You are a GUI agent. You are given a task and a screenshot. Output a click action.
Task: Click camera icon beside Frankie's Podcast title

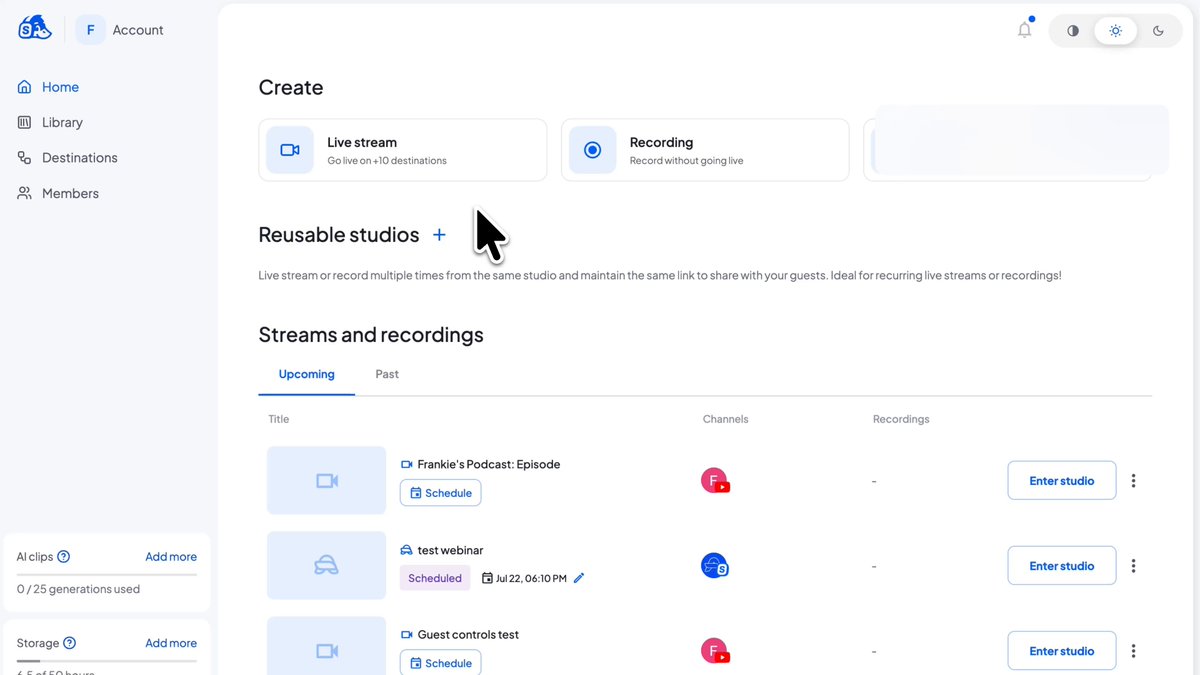(x=406, y=464)
